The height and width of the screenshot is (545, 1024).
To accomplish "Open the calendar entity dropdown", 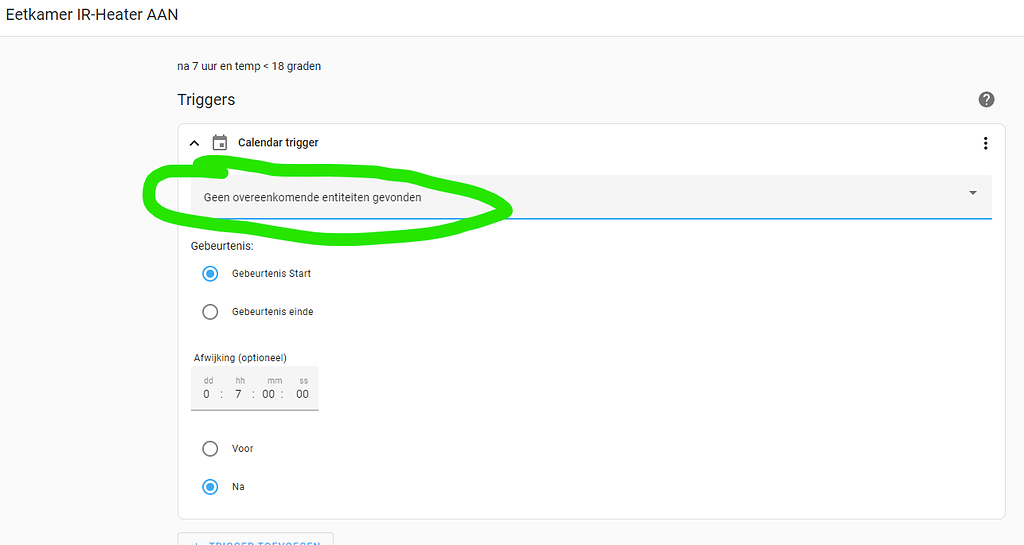I will pos(591,197).
